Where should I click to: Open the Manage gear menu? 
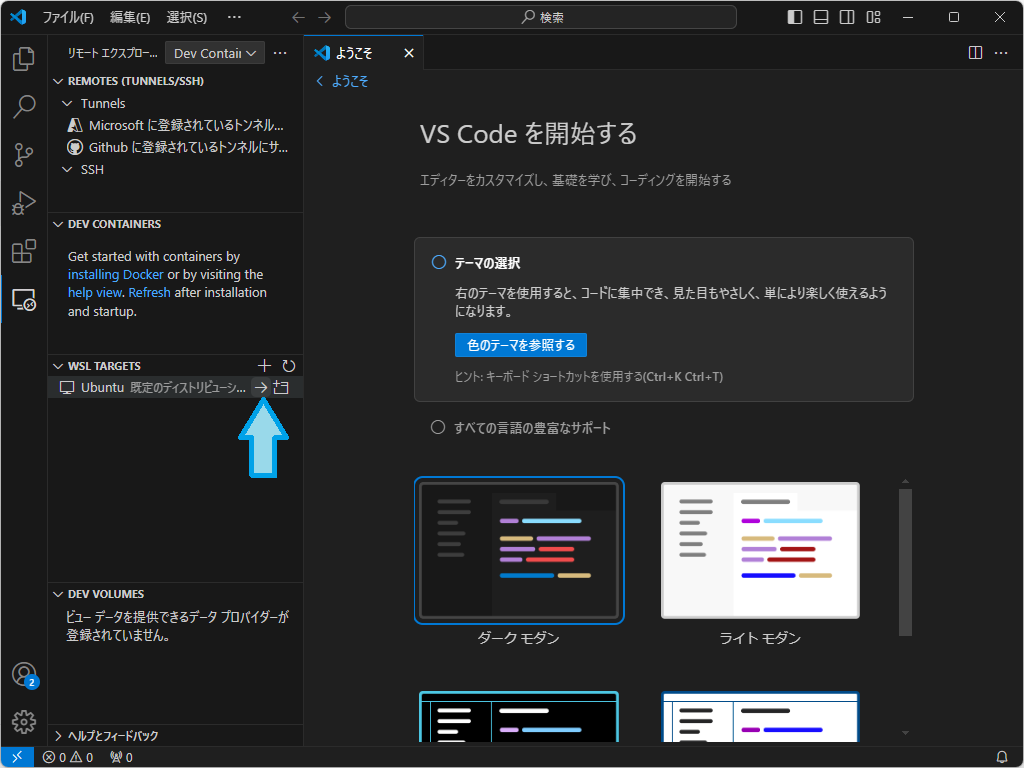24,722
